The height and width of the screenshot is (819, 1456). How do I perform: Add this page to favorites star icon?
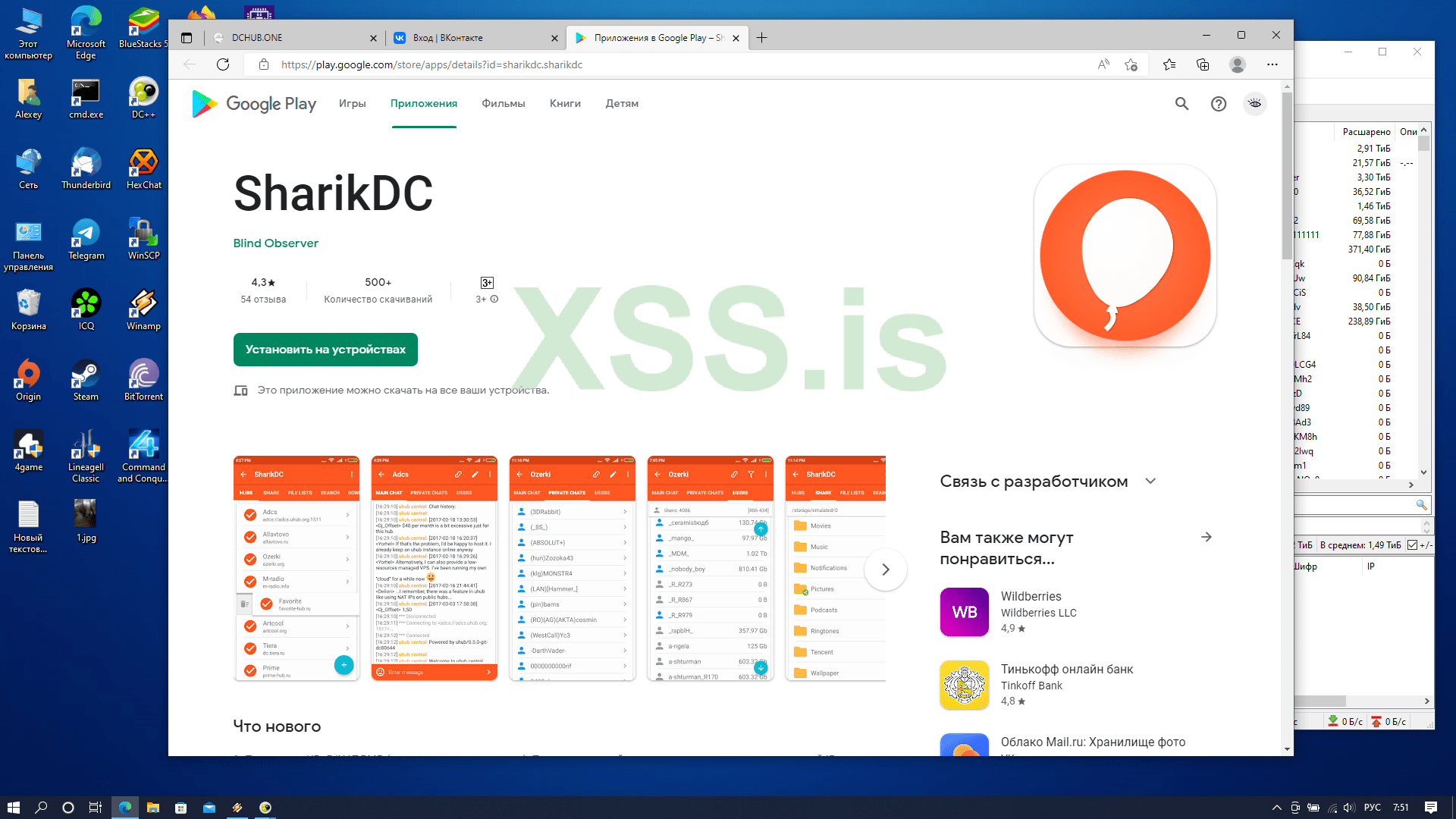(1131, 64)
